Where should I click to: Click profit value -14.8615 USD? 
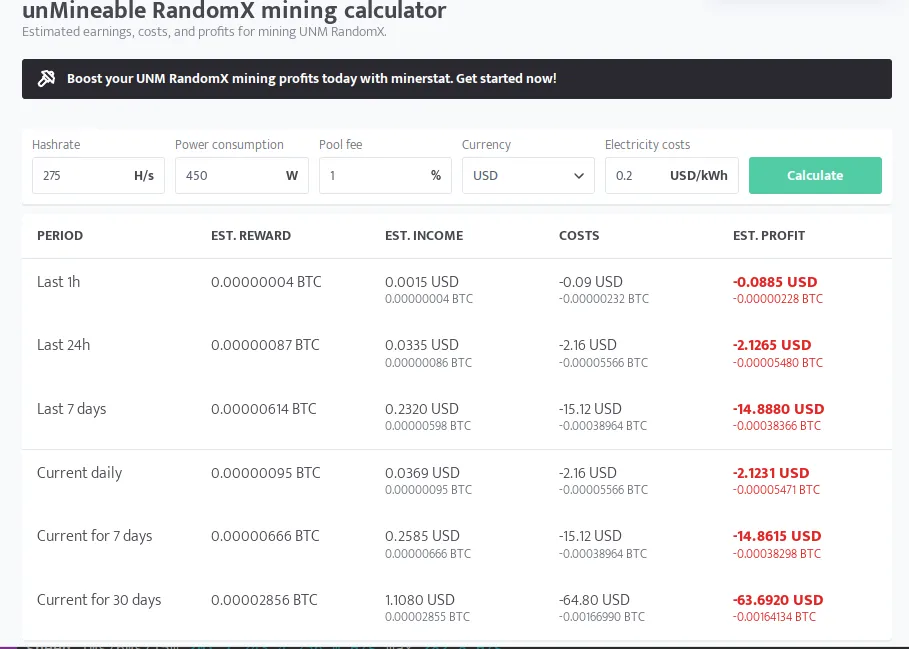coord(777,536)
